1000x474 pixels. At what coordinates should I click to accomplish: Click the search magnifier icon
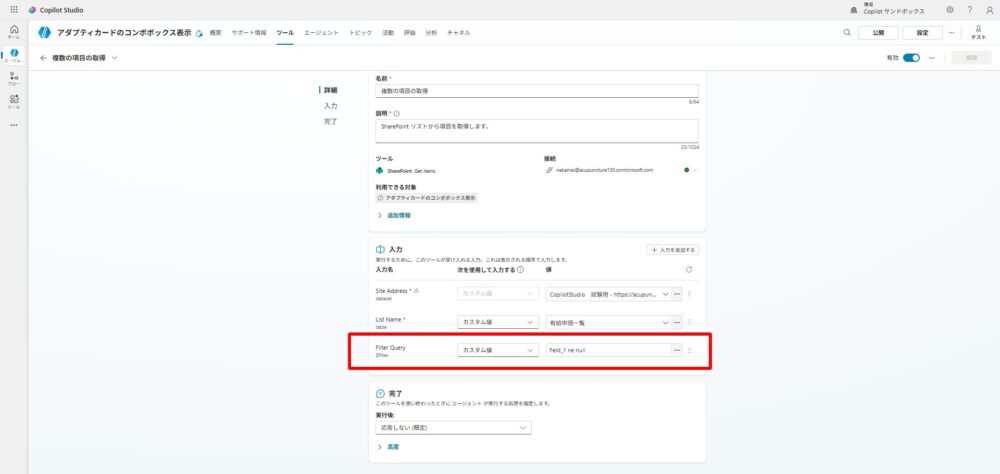pyautogui.click(x=847, y=32)
